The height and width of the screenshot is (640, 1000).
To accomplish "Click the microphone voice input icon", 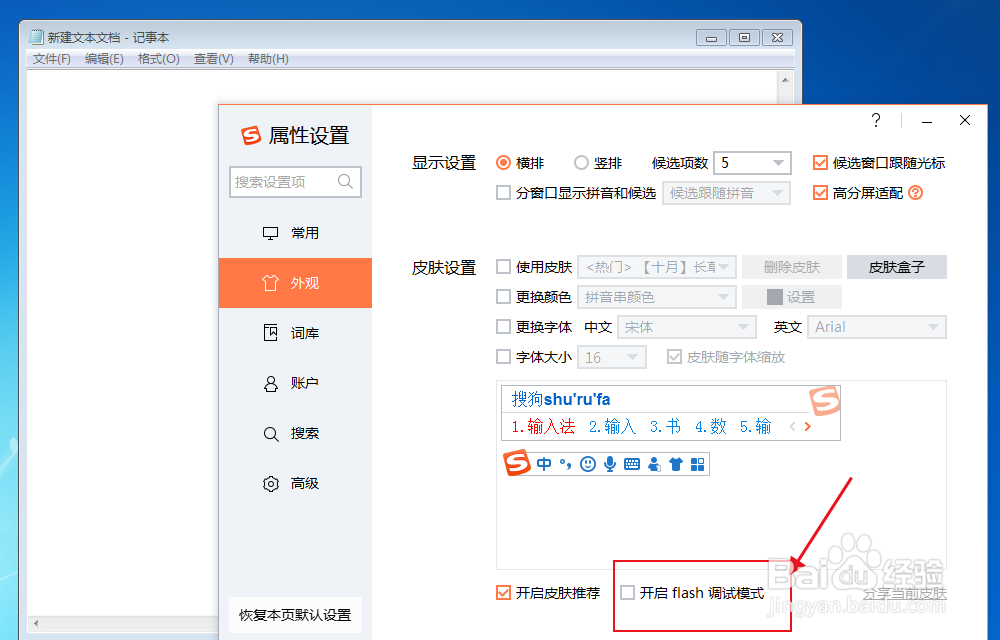I will coord(610,464).
